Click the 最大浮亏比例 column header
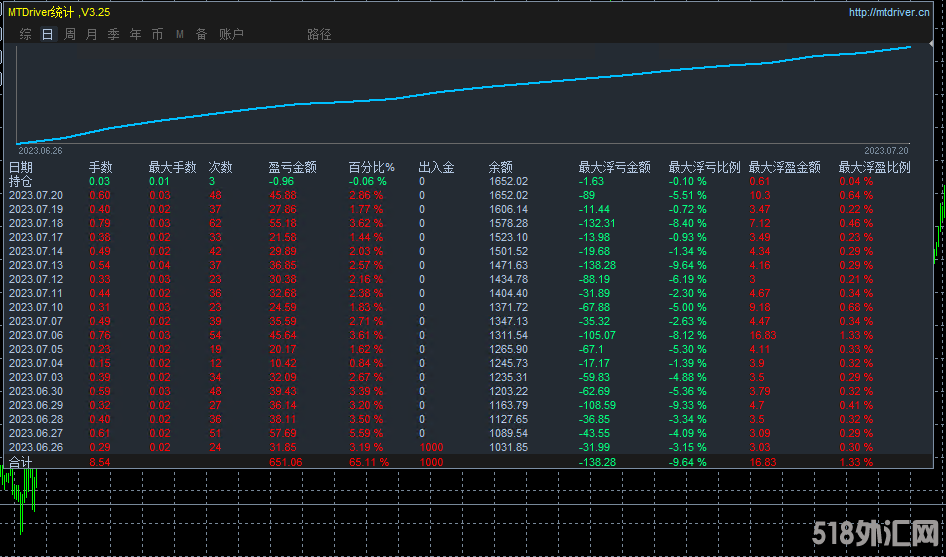Viewport: 946px width, 557px height. coord(704,168)
